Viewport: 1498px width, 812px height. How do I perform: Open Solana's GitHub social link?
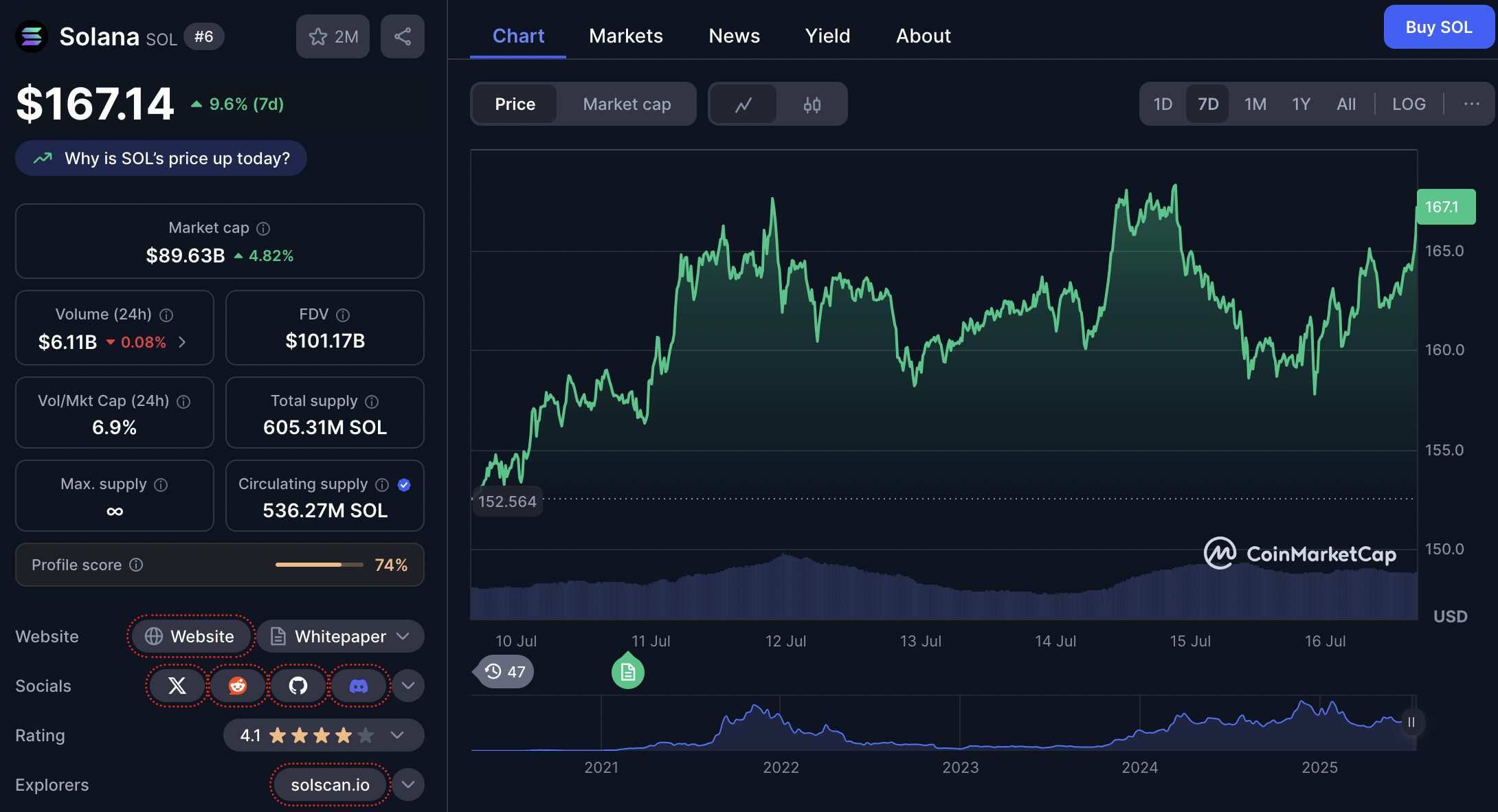click(298, 686)
